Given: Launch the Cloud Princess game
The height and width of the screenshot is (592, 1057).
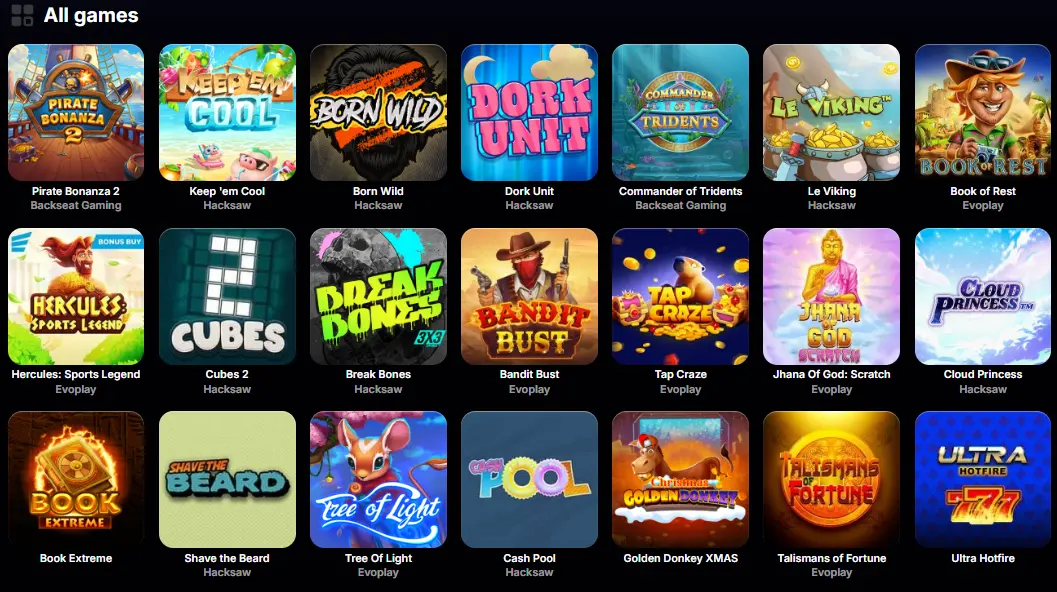Looking at the screenshot, I should point(983,297).
